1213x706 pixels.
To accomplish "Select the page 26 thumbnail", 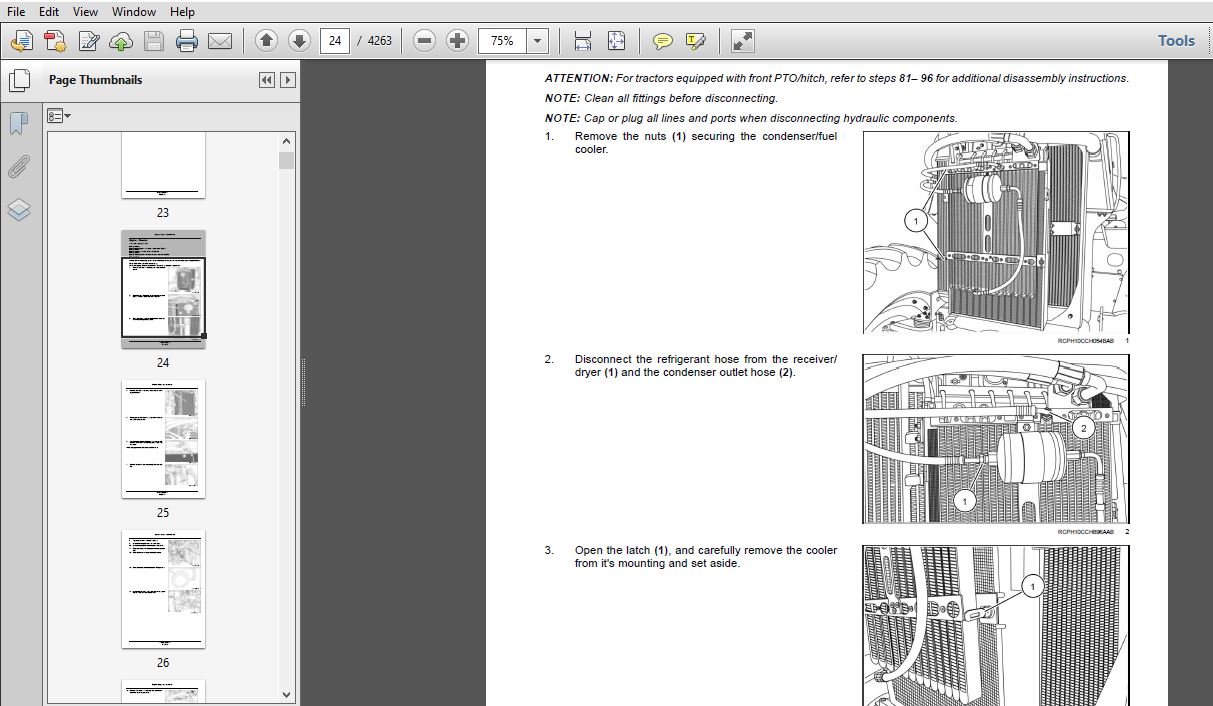I will click(163, 588).
